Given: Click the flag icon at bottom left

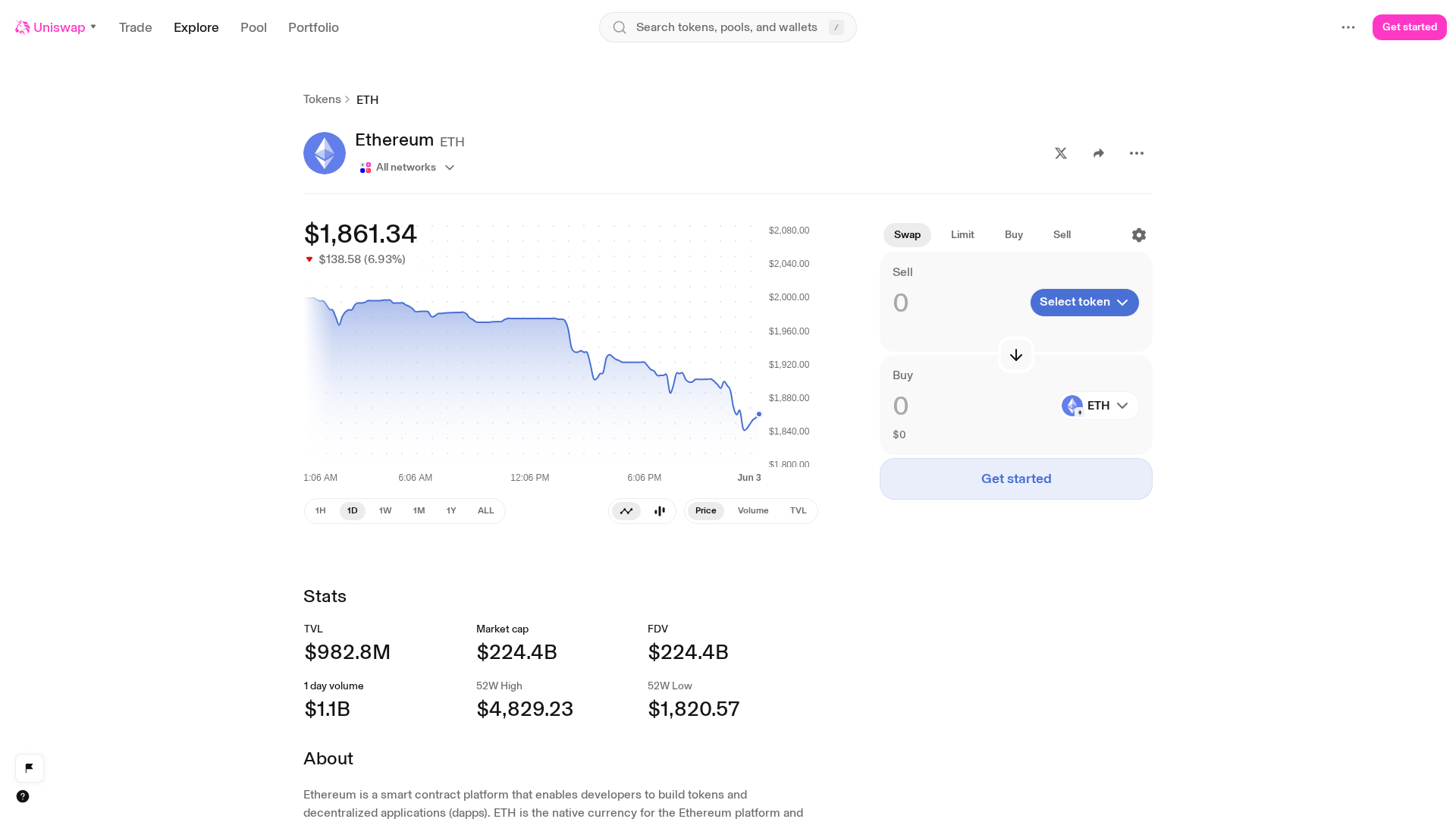Looking at the screenshot, I should pyautogui.click(x=30, y=768).
